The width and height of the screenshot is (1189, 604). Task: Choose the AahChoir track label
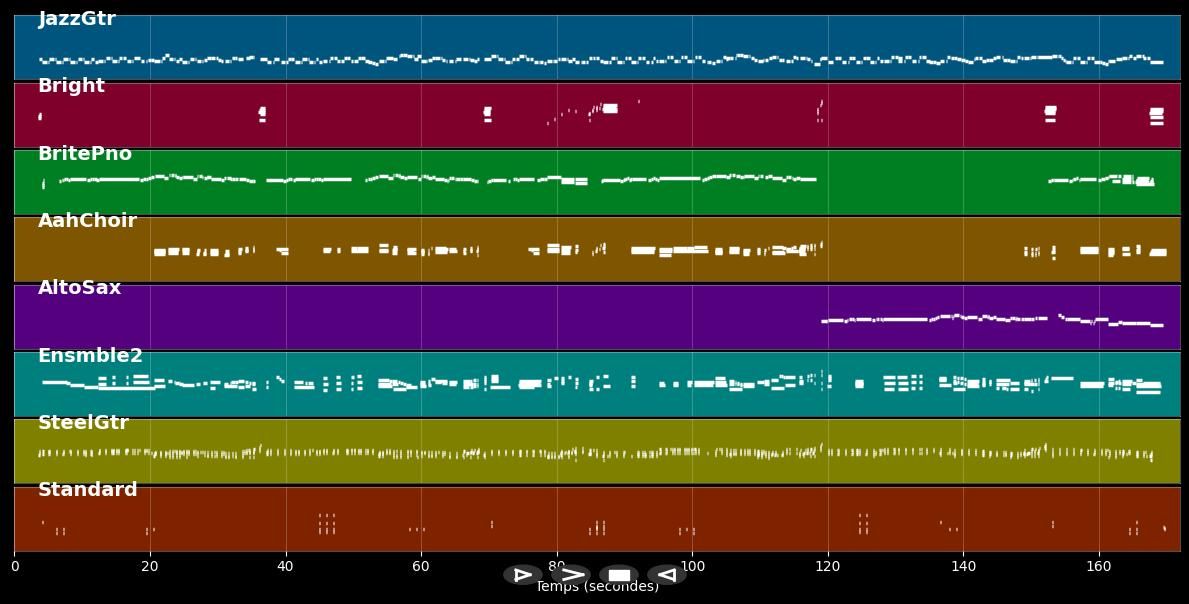click(87, 221)
